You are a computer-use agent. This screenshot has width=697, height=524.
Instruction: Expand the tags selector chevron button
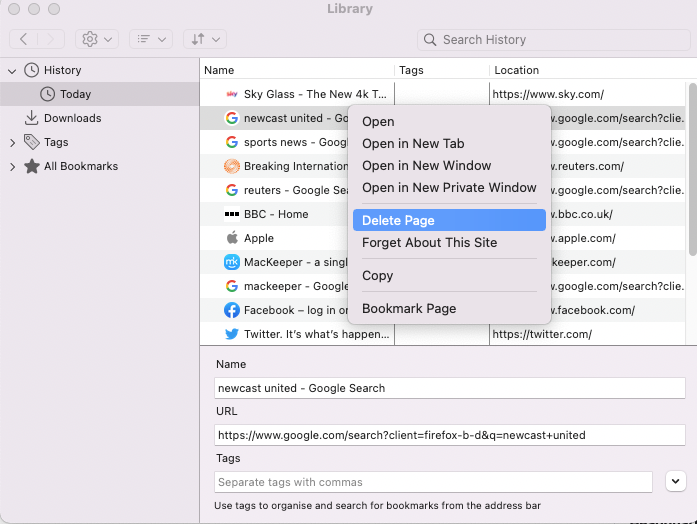675,481
